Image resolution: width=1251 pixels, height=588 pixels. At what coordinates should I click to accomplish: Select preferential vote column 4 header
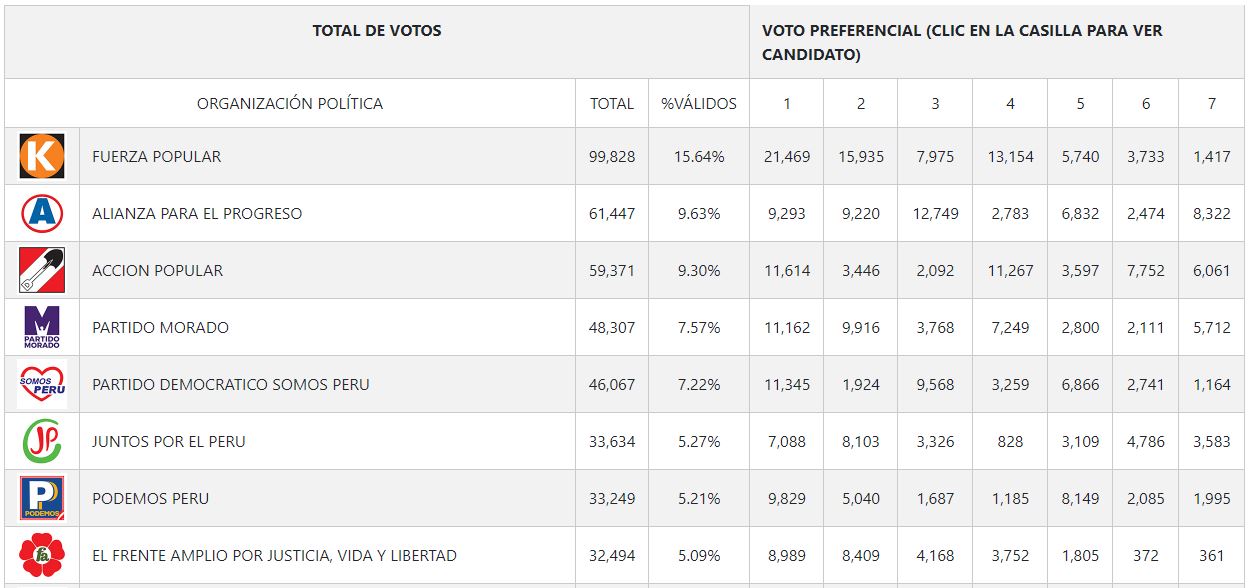pyautogui.click(x=1010, y=103)
